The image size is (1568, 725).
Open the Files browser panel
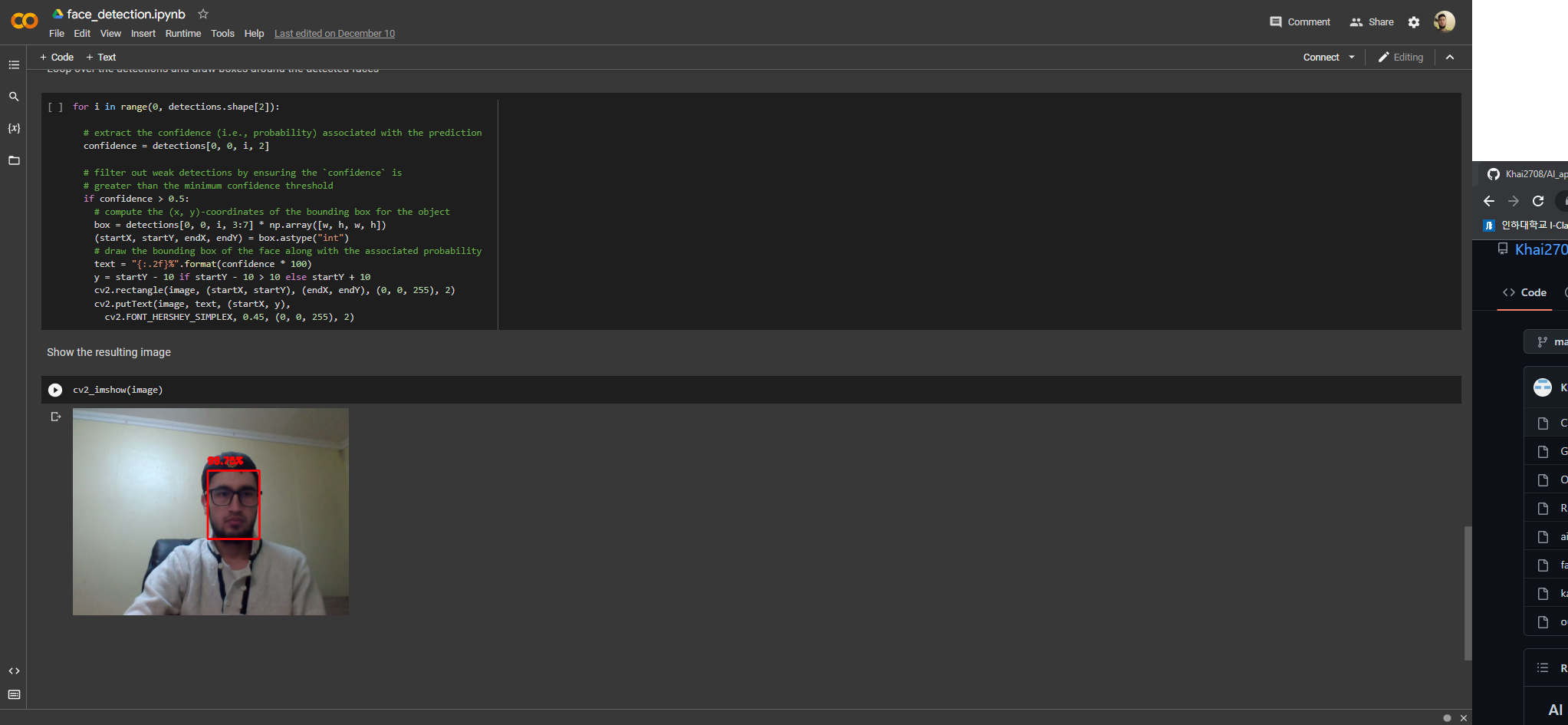click(x=14, y=161)
